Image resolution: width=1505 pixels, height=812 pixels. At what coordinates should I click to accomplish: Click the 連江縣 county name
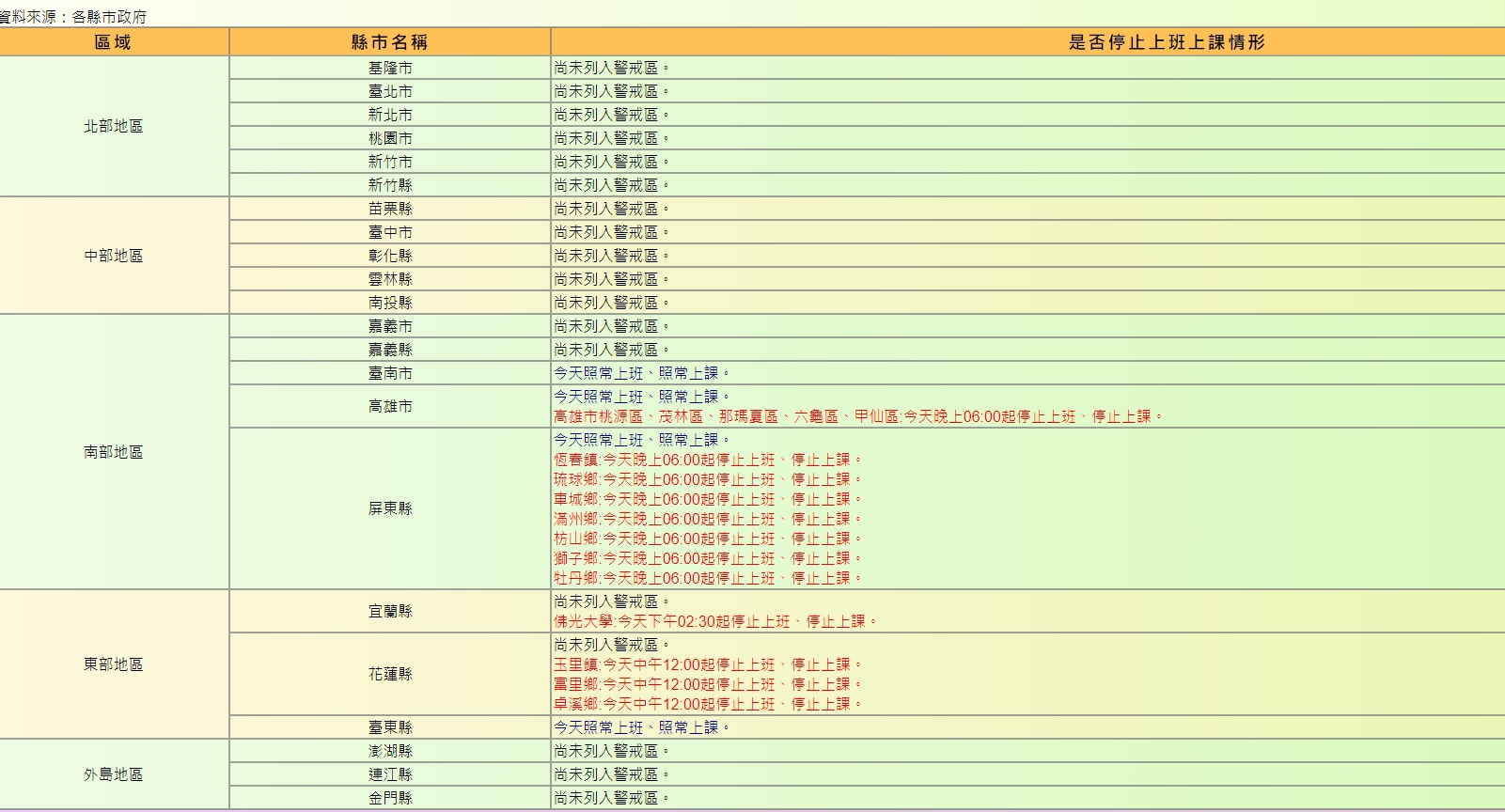390,774
